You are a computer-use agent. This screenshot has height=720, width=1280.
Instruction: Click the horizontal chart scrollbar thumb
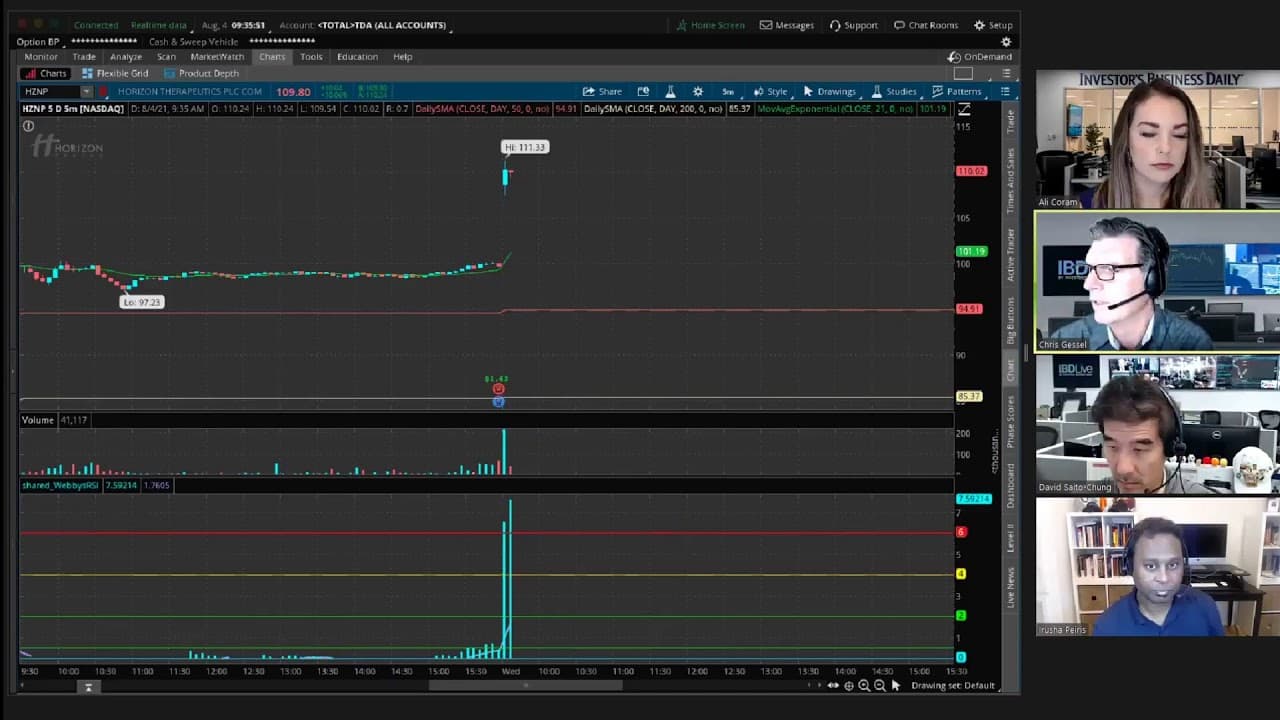coord(526,685)
